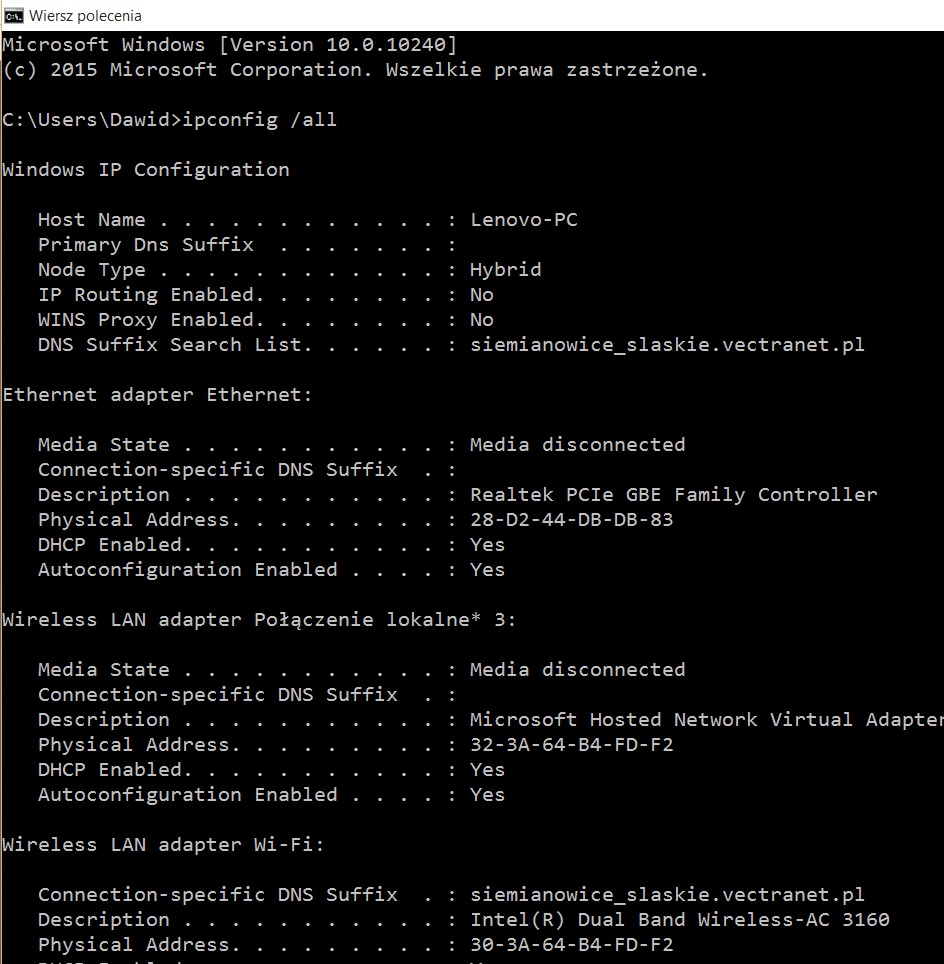Click the MAC address 28-D2-44-DB-DB-83
Viewport: 944px width, 964px height.
tap(571, 520)
